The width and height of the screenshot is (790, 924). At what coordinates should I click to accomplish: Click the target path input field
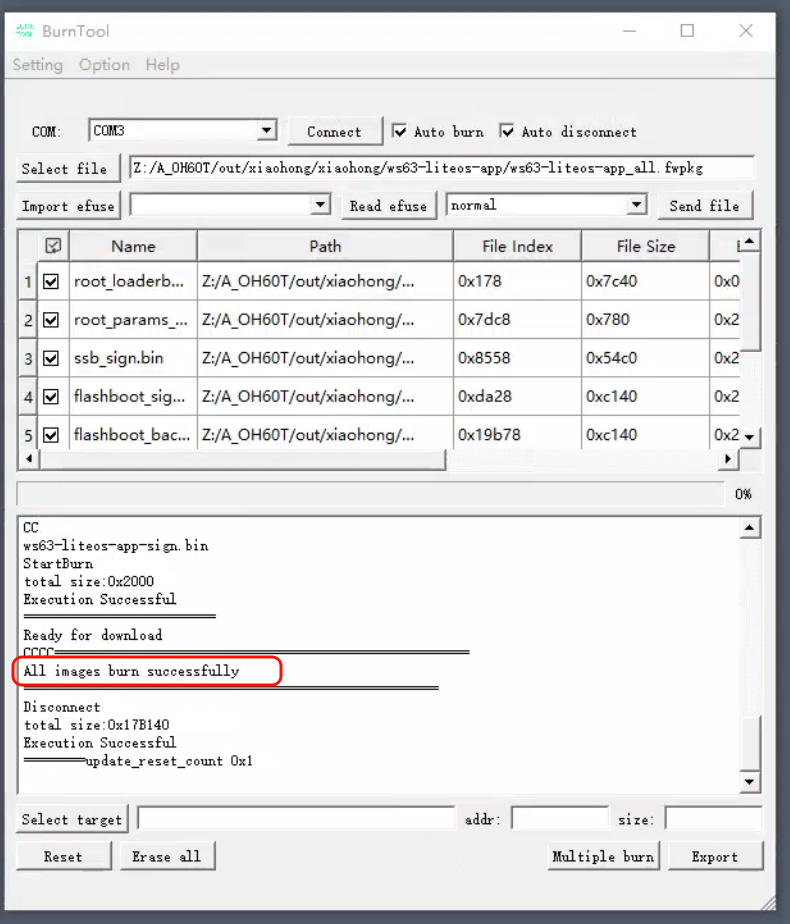[296, 818]
